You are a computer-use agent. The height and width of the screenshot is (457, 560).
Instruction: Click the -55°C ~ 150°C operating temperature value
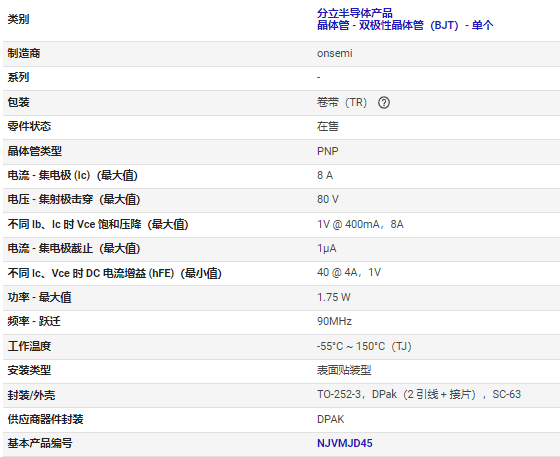[x=364, y=346]
